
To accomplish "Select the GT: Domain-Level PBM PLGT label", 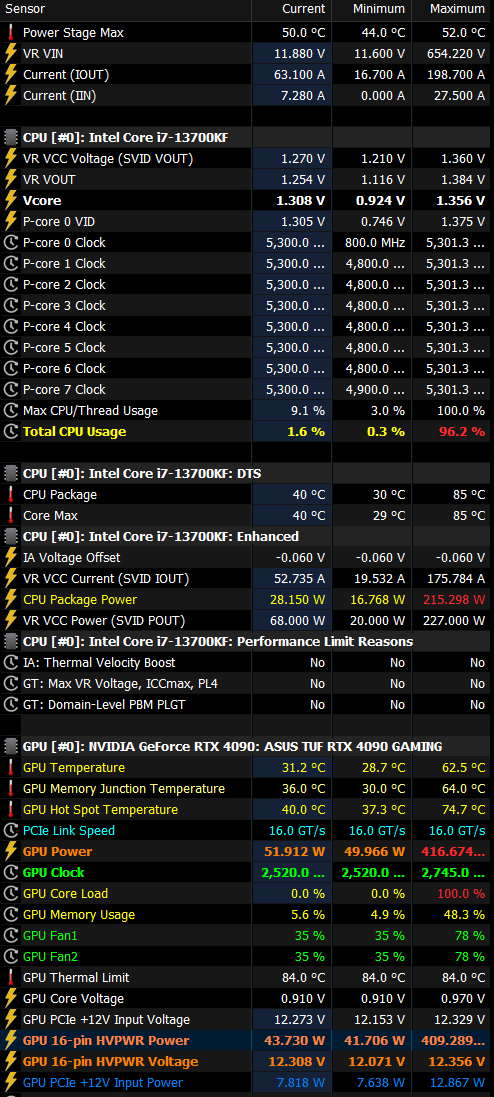I will 104,705.
